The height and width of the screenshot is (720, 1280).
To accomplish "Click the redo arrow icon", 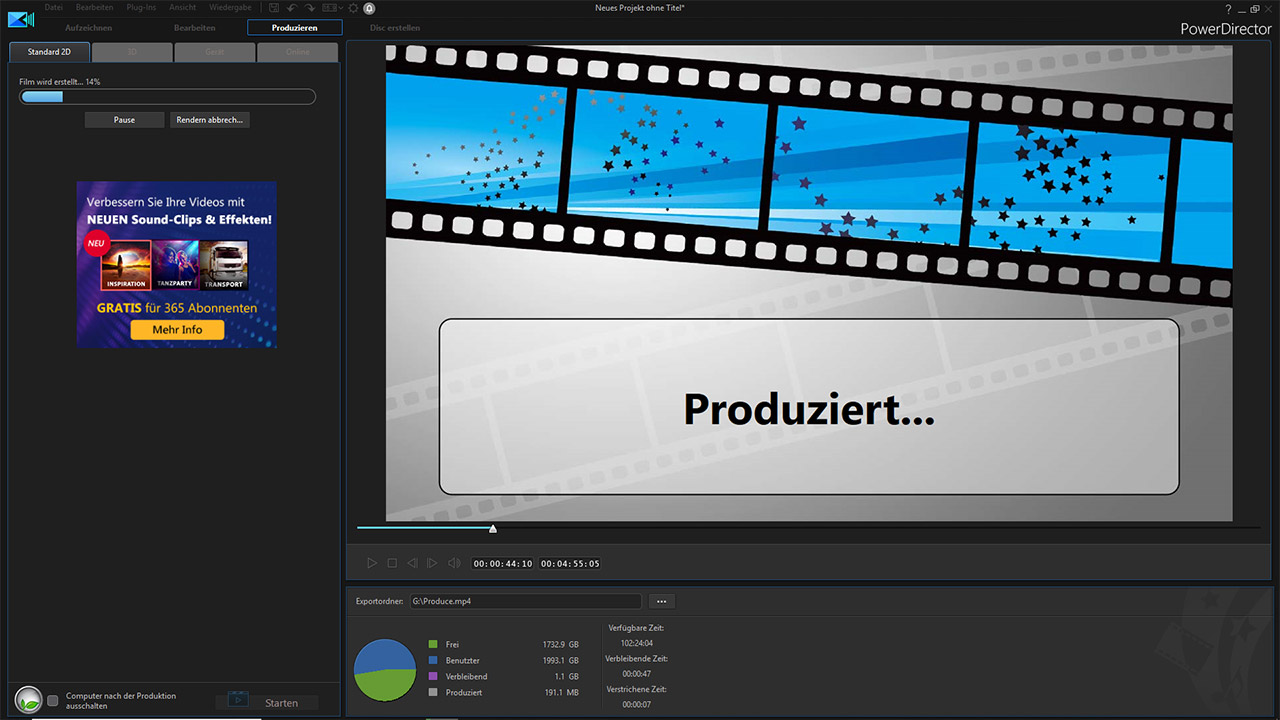I will [x=310, y=8].
